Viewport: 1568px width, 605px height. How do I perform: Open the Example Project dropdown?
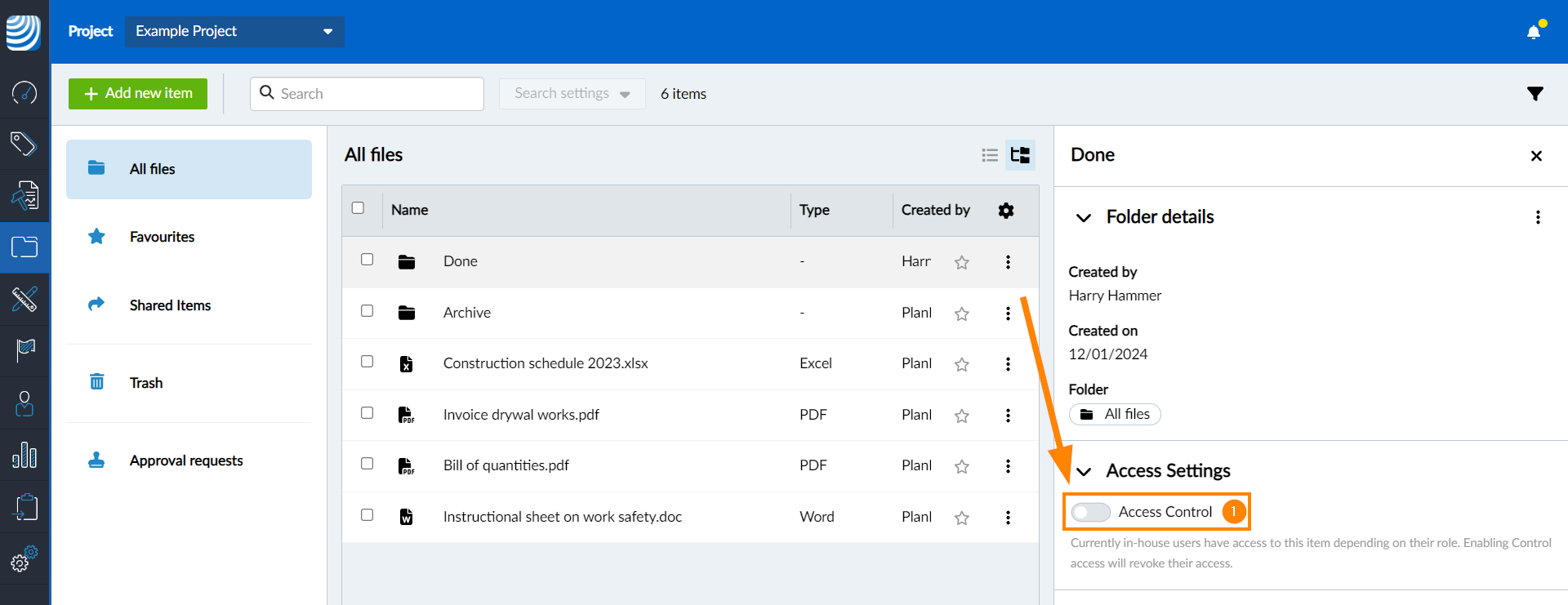234,31
